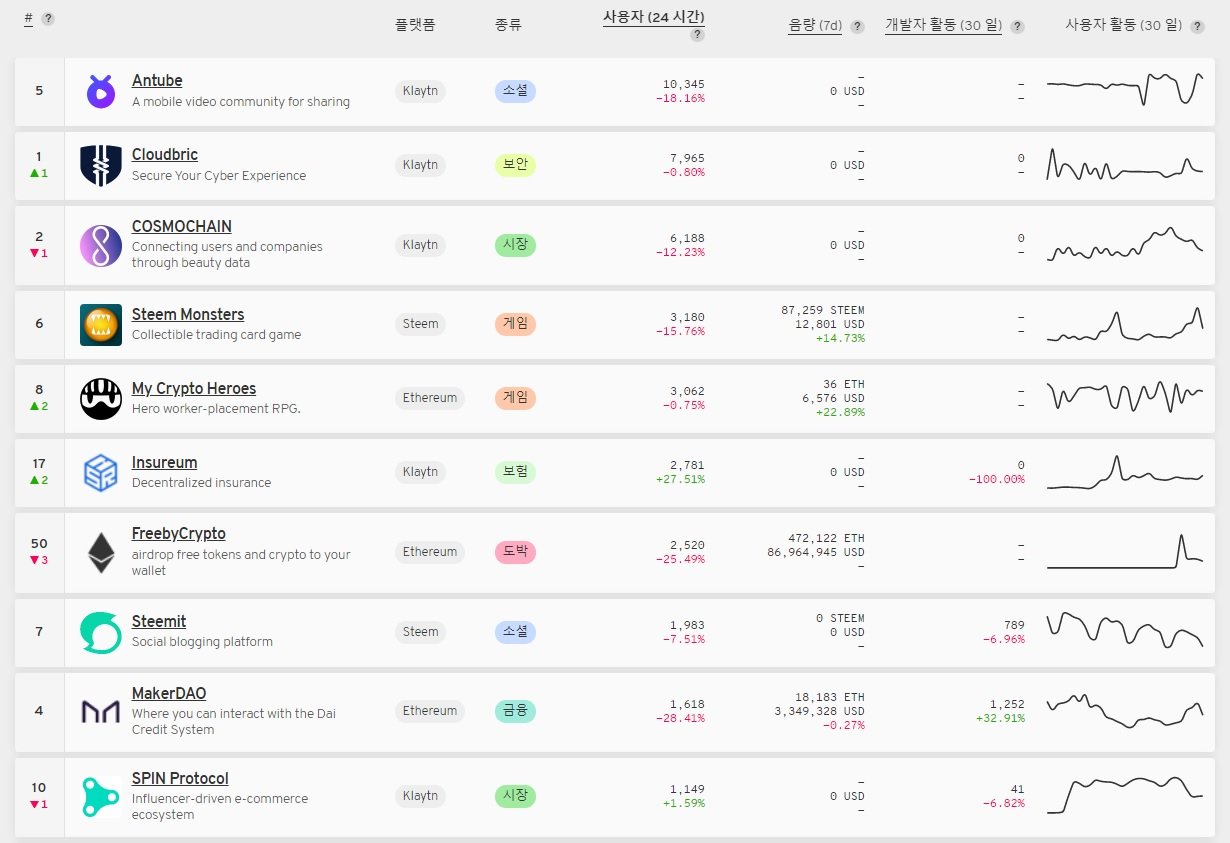Click the 종류 column header
The image size is (1230, 843).
click(x=508, y=25)
